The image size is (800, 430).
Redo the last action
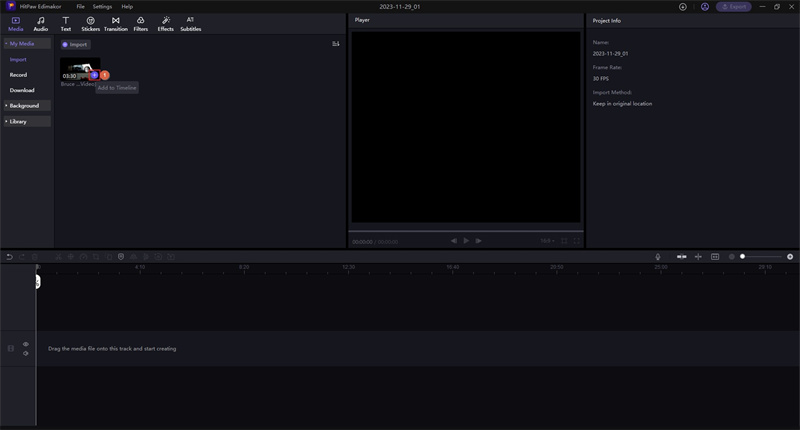(x=22, y=257)
